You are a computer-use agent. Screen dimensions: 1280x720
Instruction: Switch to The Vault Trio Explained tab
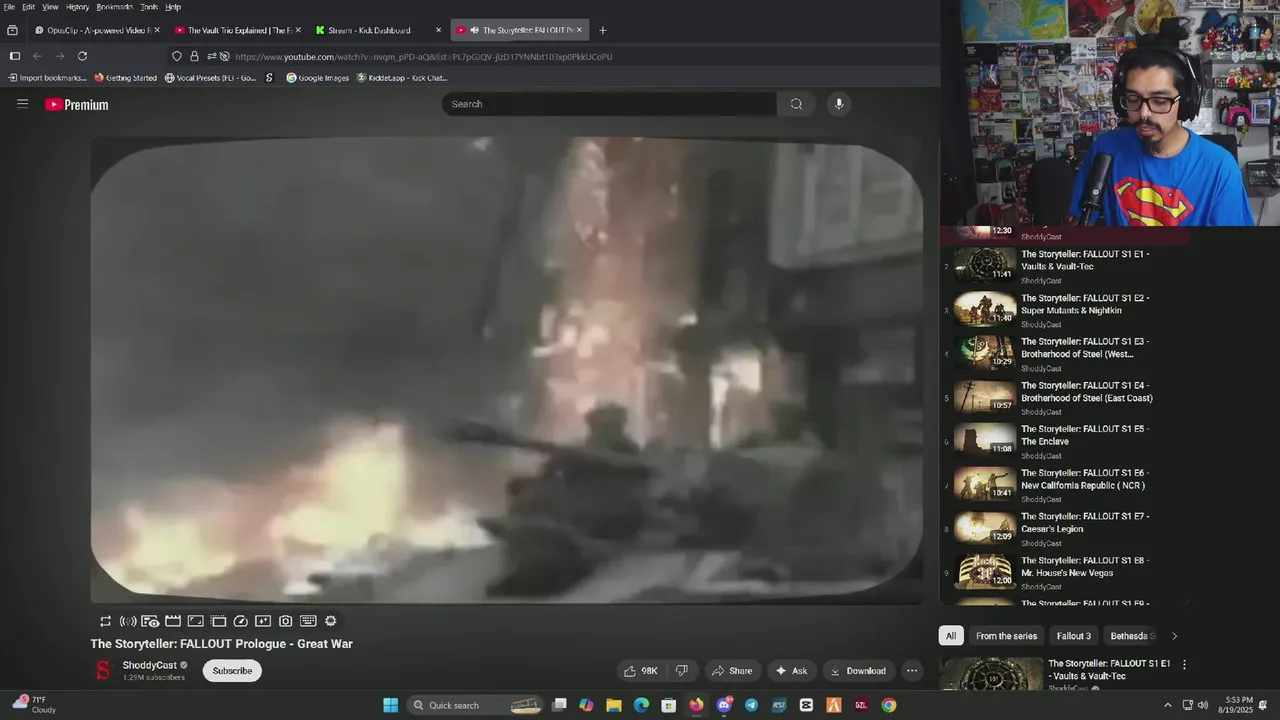(x=236, y=30)
